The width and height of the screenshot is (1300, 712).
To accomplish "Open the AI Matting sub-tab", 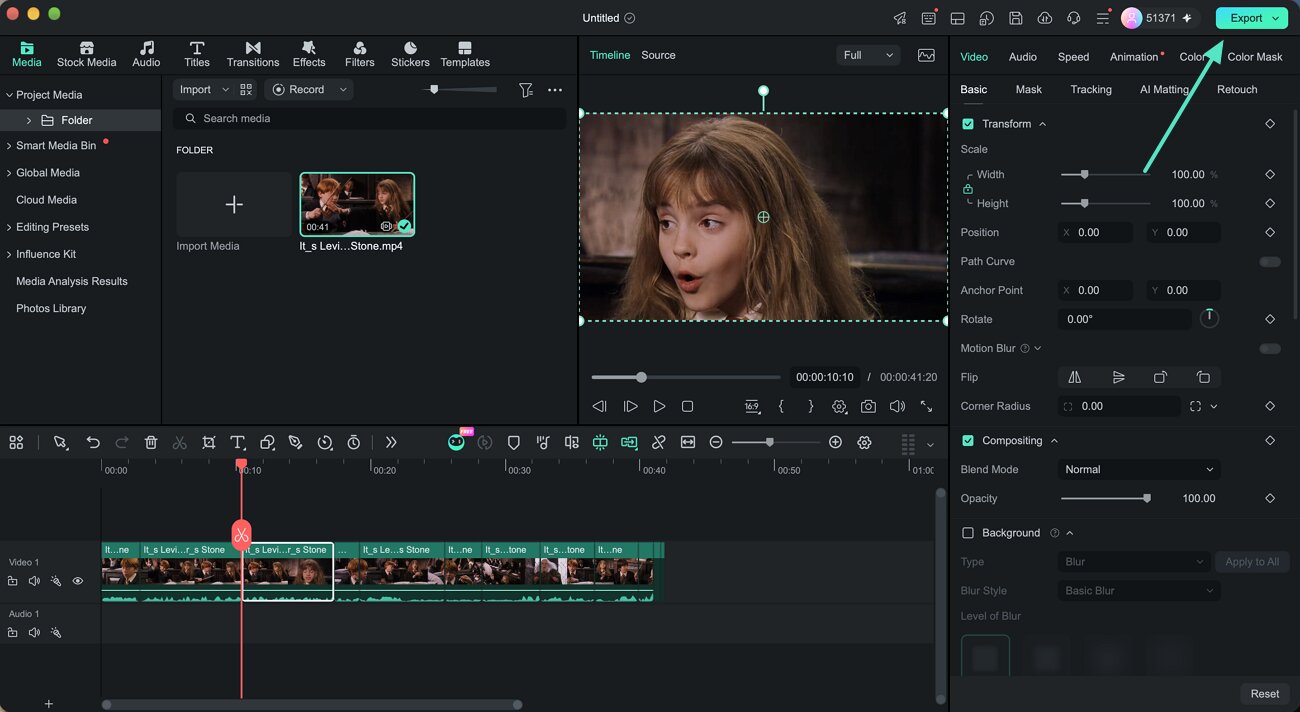I will point(1164,90).
